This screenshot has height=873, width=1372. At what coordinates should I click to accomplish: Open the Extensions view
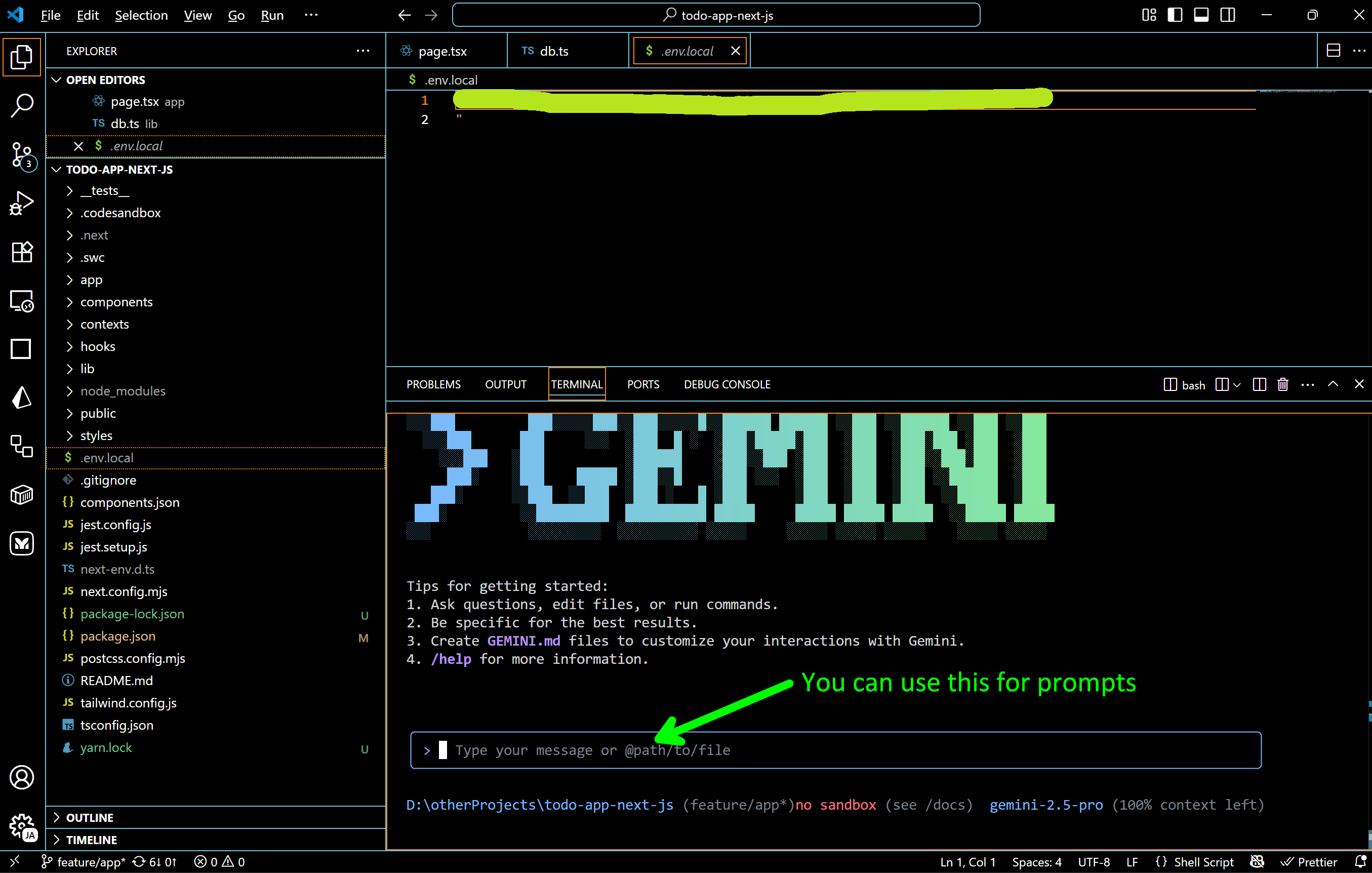(22, 252)
